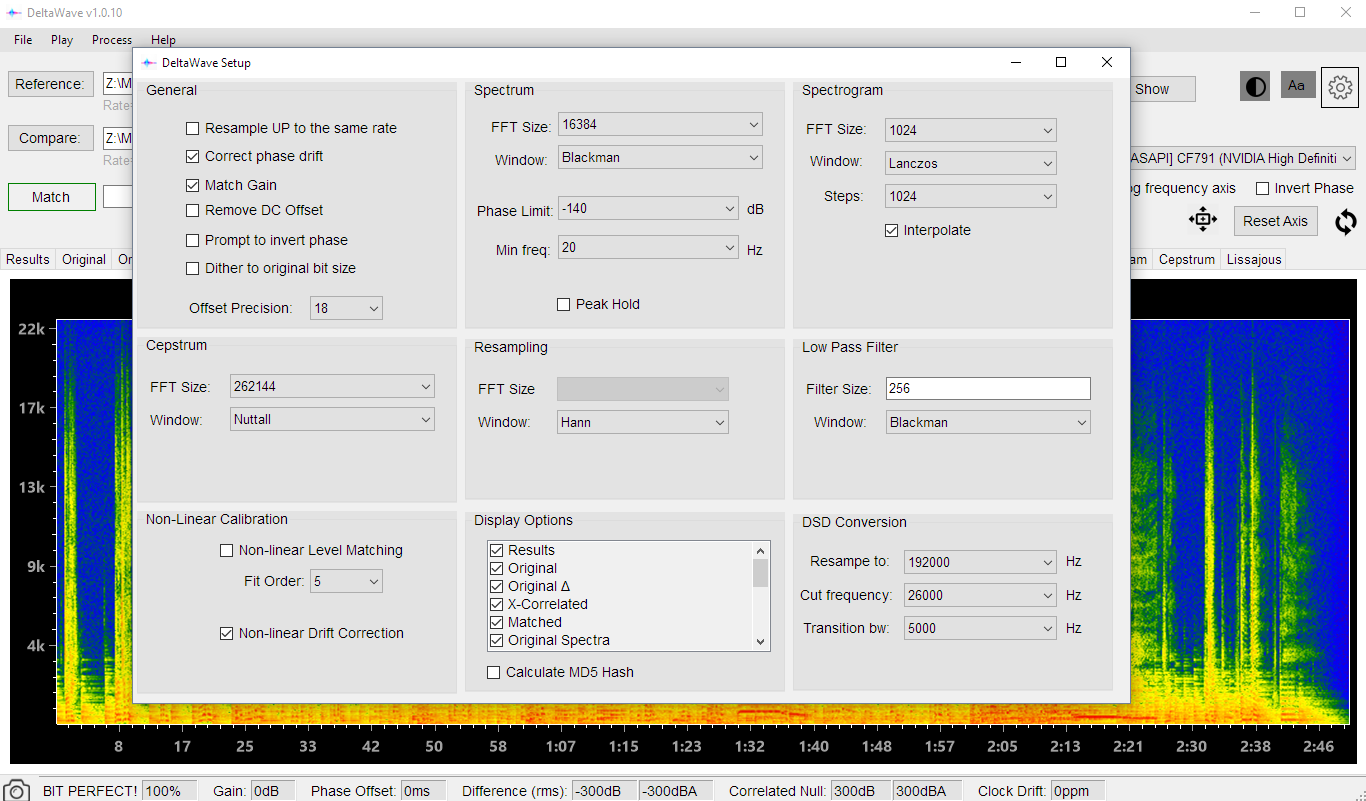This screenshot has width=1366, height=801.
Task: Switch to the Lissajous tab
Action: click(x=1254, y=259)
